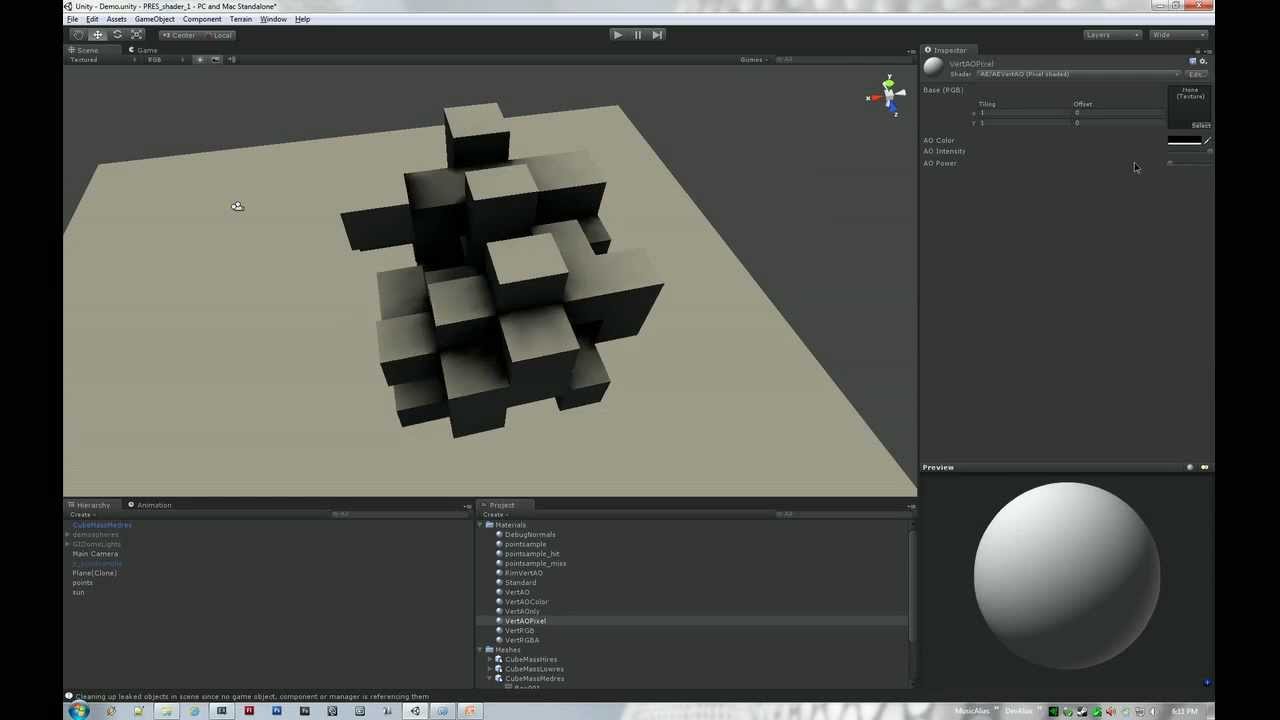
Task: Click the Tiling X input field
Action: pyautogui.click(x=1025, y=113)
